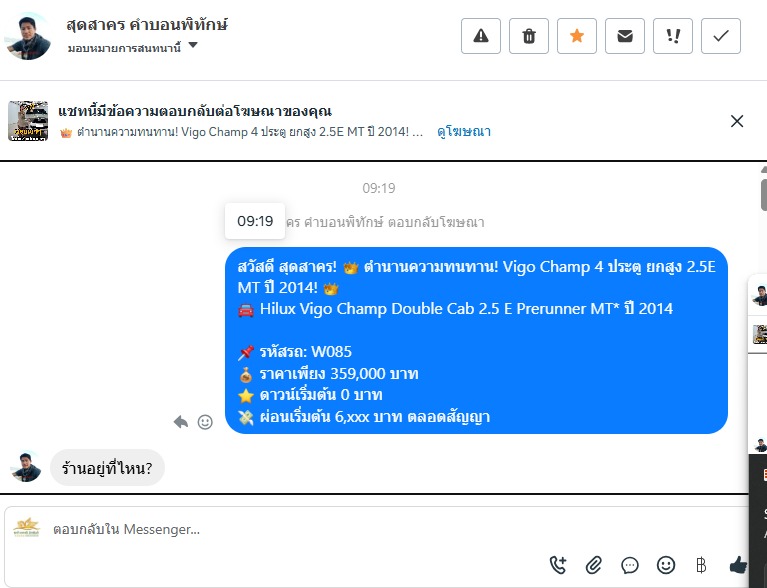Viewport: 767px width, 588px height.
Task: Flag conversation as priority with exclamation icon
Action: (x=673, y=36)
